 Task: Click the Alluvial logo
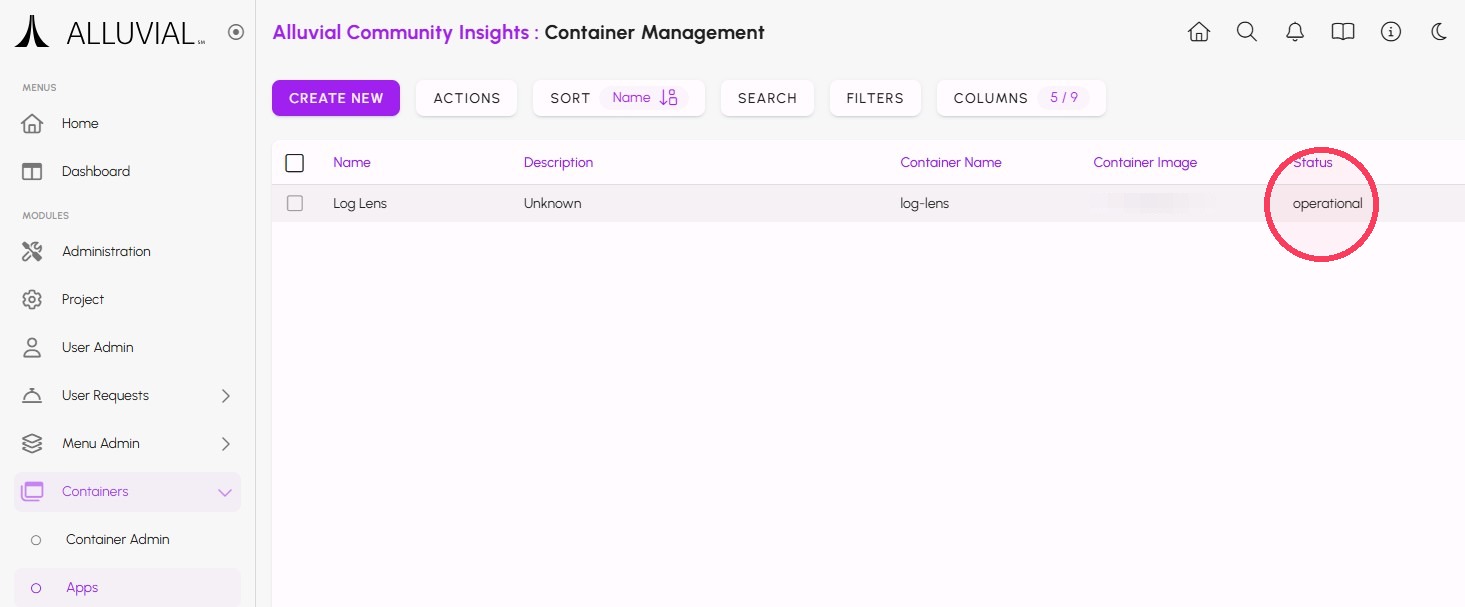tap(110, 32)
